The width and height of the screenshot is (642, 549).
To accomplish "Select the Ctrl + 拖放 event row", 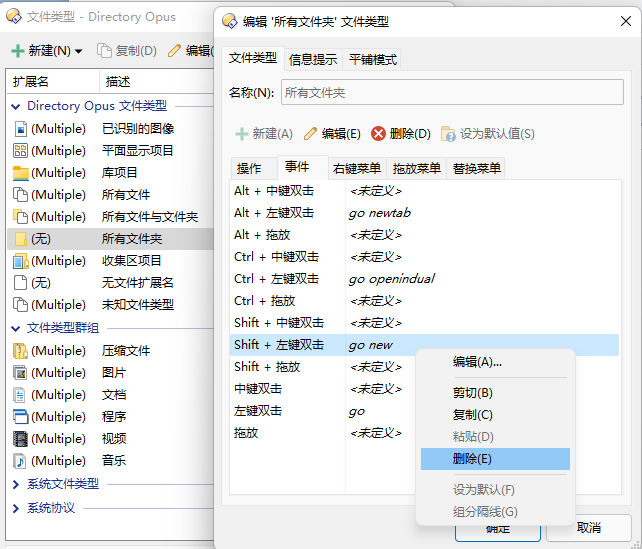I will coord(424,301).
